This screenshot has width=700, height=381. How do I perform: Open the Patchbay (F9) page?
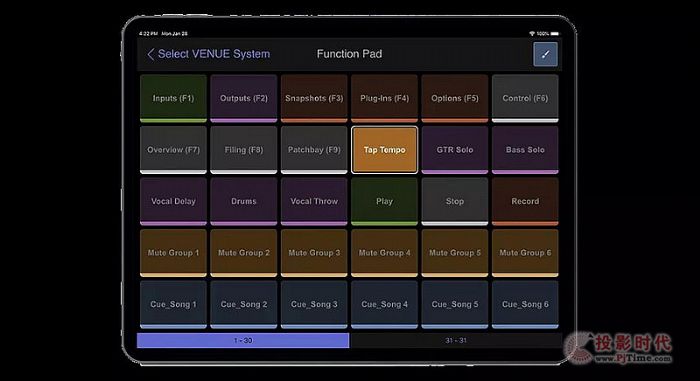314,150
